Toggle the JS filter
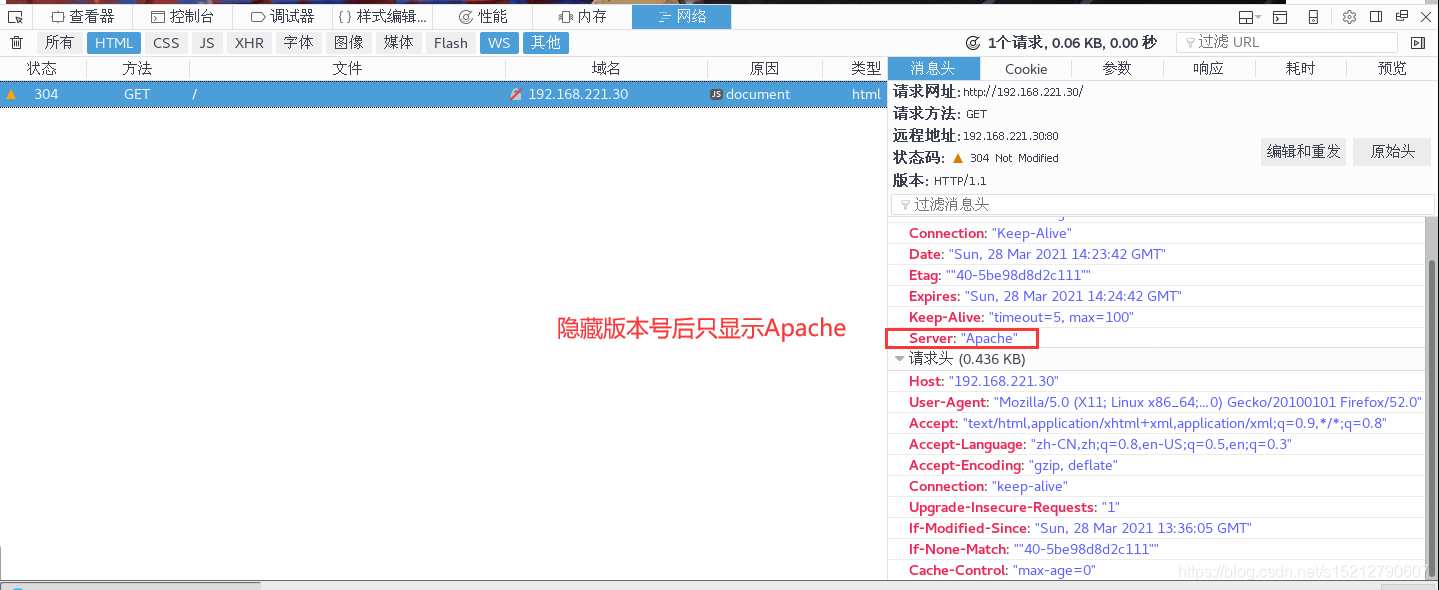Image resolution: width=1439 pixels, height=590 pixels. (207, 43)
